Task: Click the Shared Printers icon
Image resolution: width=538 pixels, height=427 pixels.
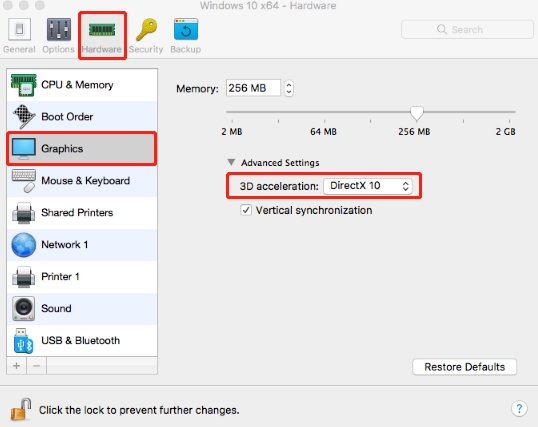Action: click(23, 213)
